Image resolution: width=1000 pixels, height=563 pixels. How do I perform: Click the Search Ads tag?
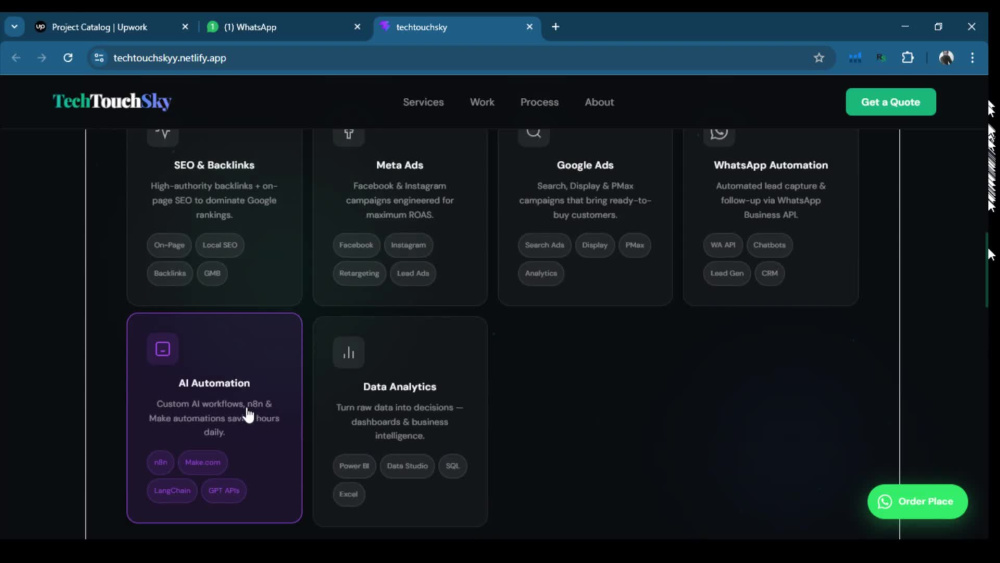pos(544,245)
